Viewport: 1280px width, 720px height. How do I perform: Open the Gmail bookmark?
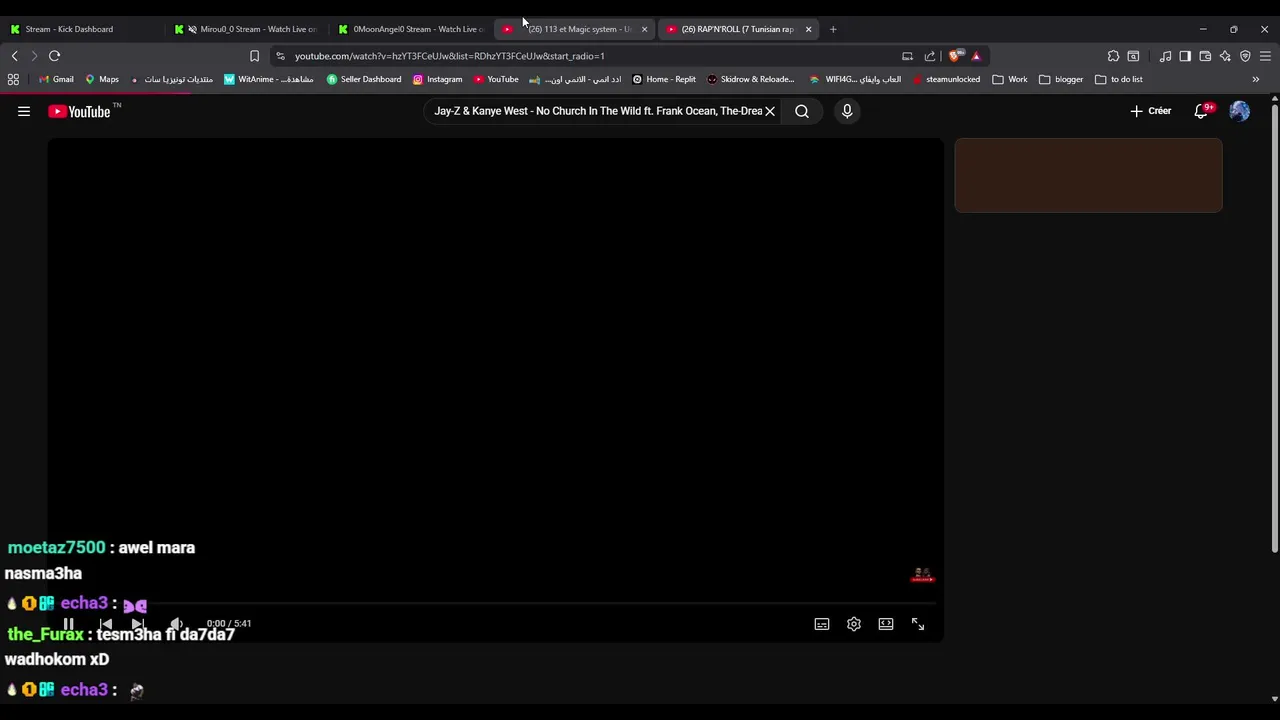coord(56,79)
